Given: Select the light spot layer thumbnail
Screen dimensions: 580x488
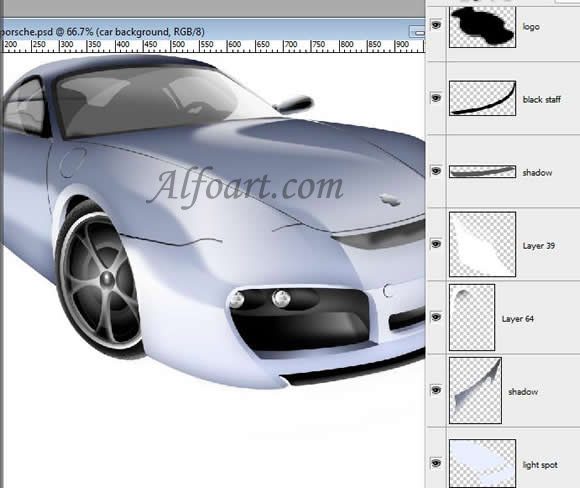Looking at the screenshot, I should (x=482, y=463).
